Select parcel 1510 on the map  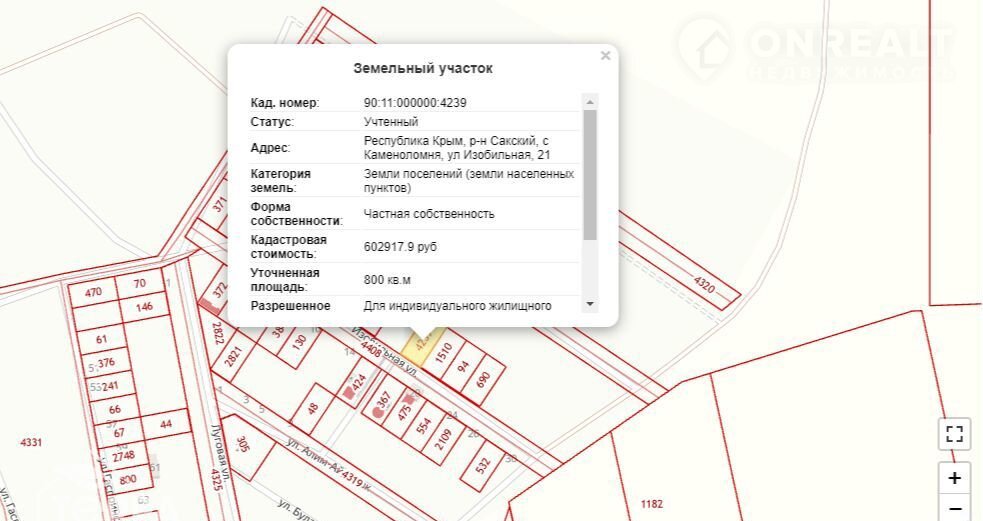coord(446,351)
